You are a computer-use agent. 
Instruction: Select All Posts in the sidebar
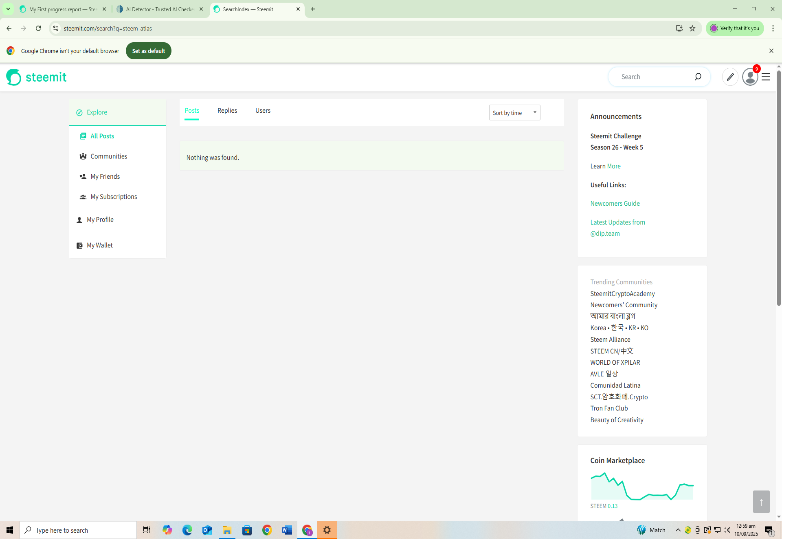pos(102,136)
